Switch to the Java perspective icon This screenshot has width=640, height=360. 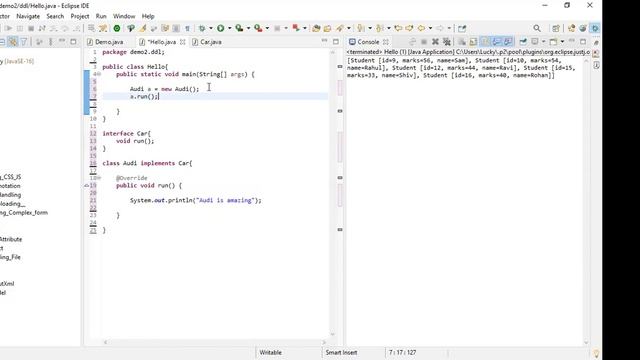click(571, 28)
